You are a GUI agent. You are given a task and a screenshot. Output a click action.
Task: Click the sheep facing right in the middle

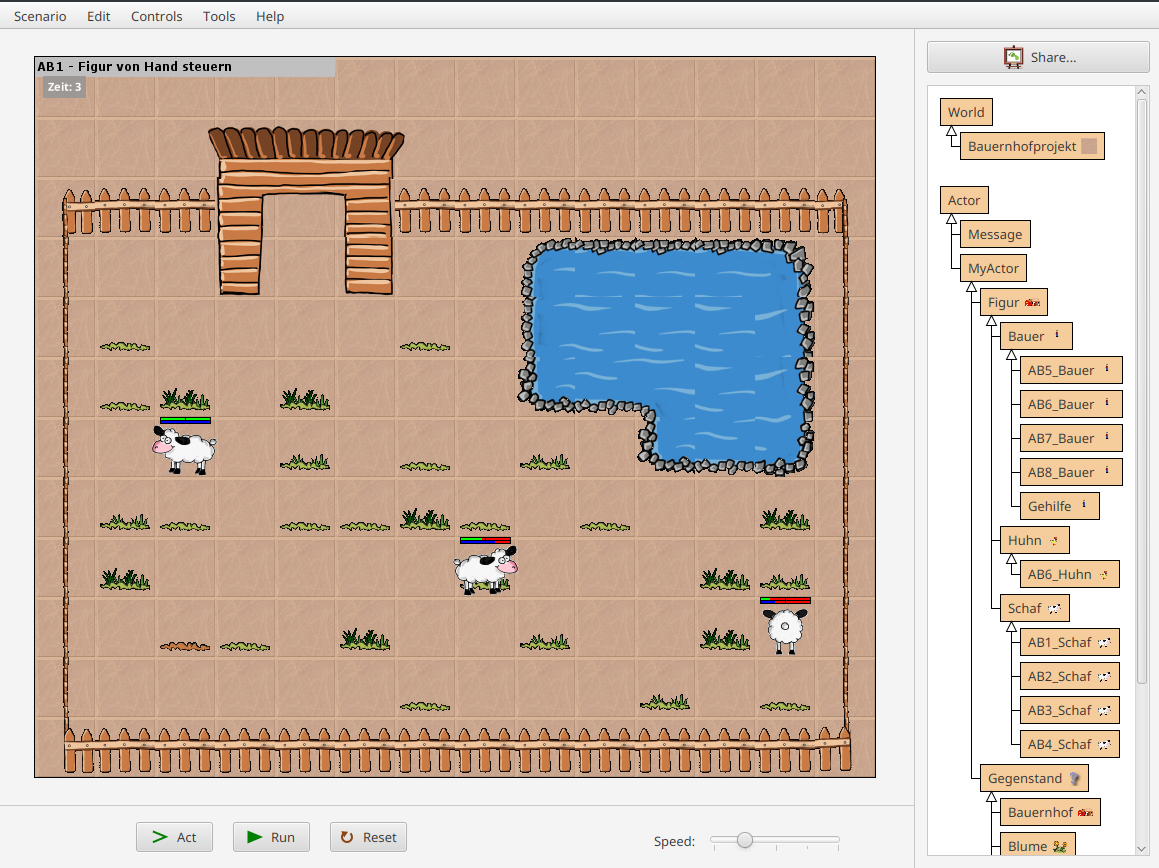click(486, 569)
